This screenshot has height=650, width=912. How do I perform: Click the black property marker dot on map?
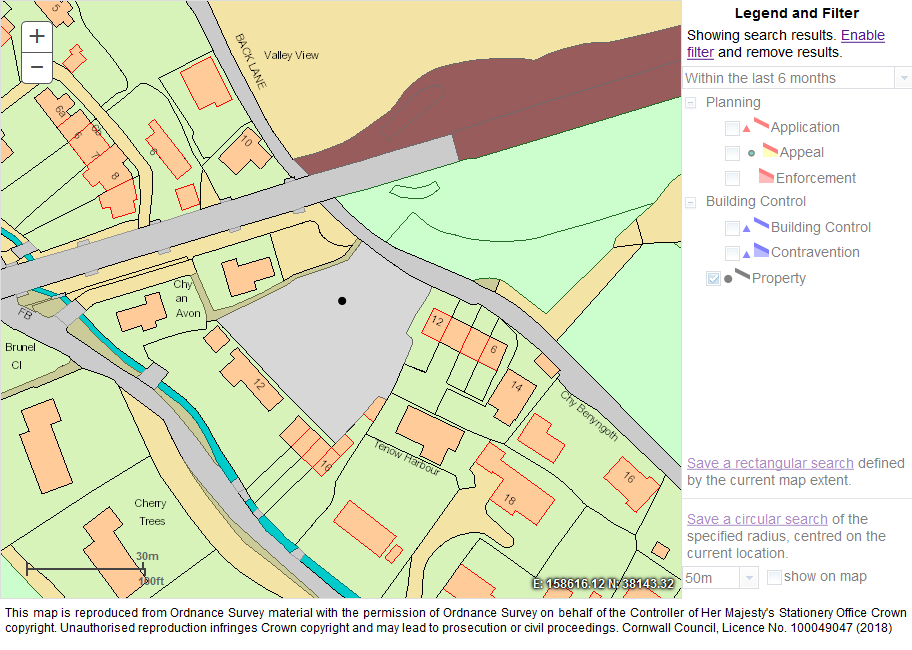coord(342,300)
